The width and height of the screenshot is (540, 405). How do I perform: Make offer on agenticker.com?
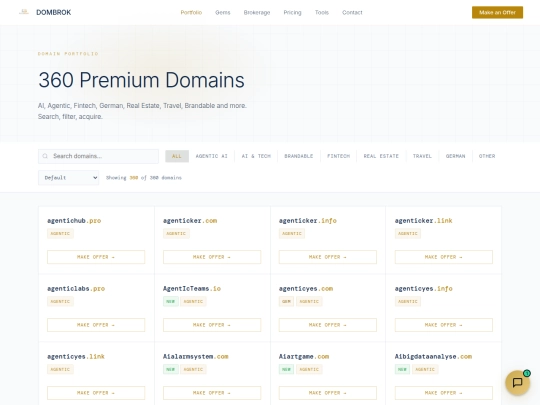pyautogui.click(x=212, y=257)
